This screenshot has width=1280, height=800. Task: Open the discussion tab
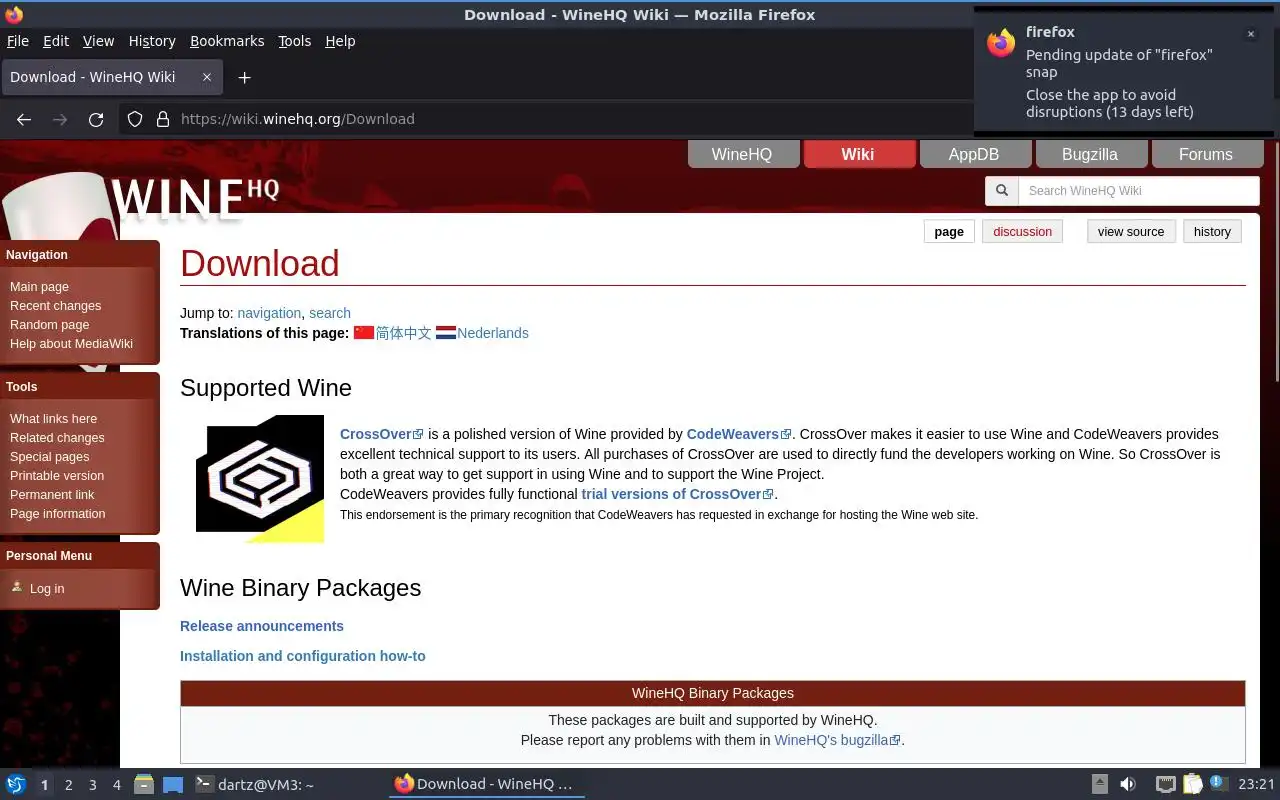[x=1022, y=232]
